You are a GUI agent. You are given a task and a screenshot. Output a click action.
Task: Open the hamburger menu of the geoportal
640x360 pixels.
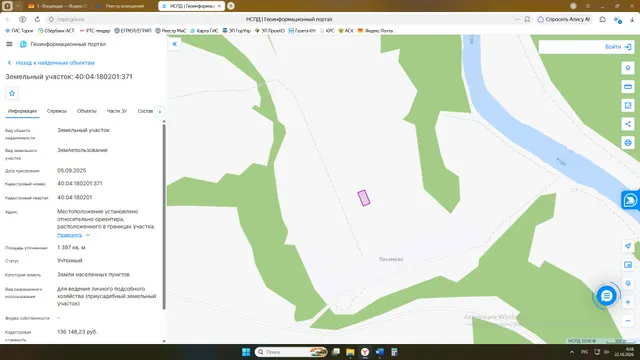click(9, 44)
